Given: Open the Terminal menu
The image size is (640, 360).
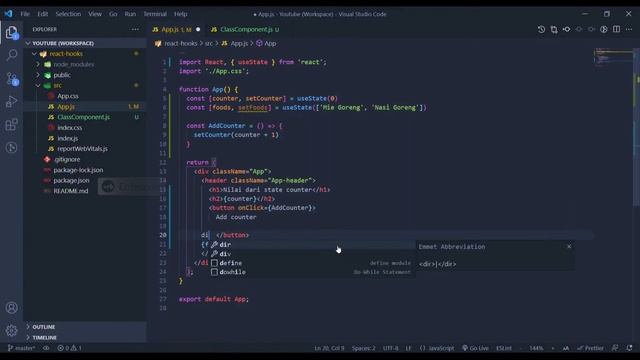Looking at the screenshot, I should 155,14.
